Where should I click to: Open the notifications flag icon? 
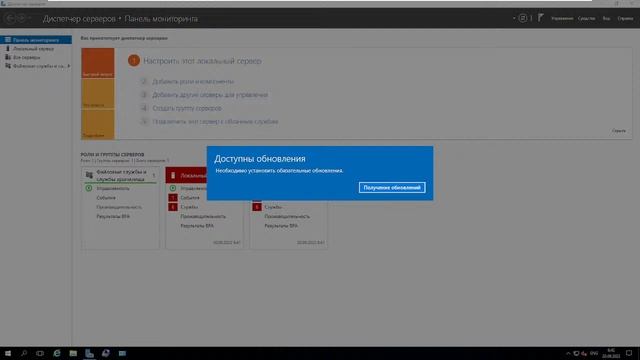540,18
